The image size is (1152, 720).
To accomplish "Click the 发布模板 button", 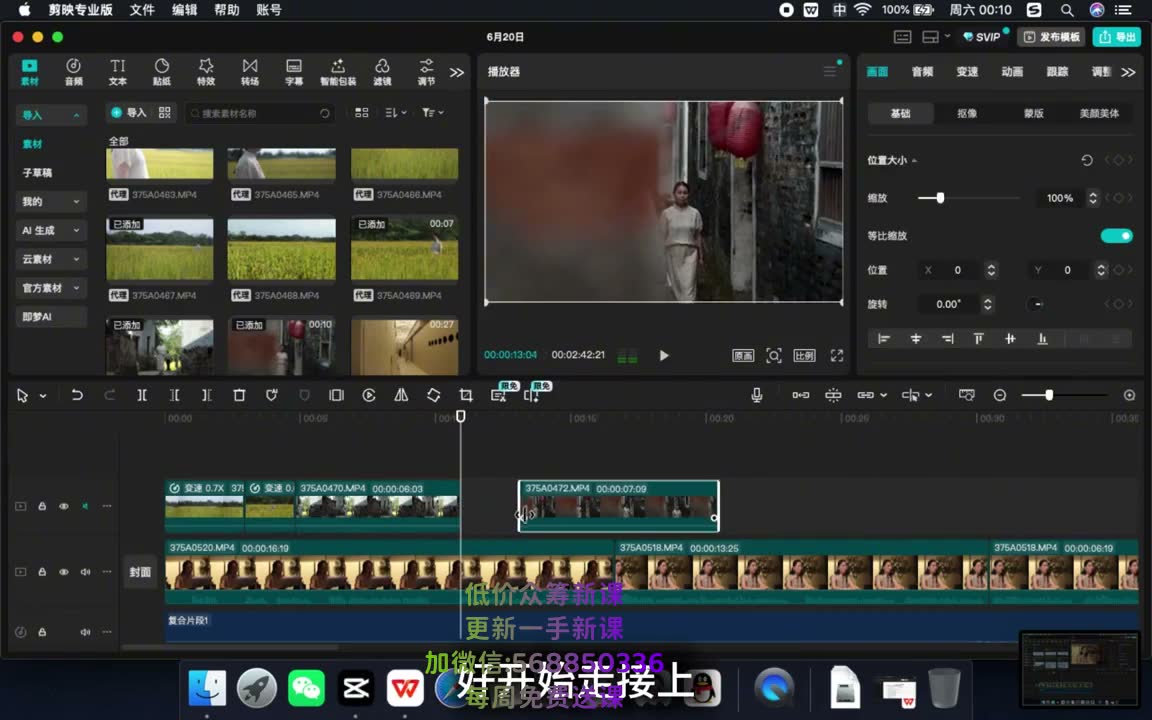I will (1052, 37).
